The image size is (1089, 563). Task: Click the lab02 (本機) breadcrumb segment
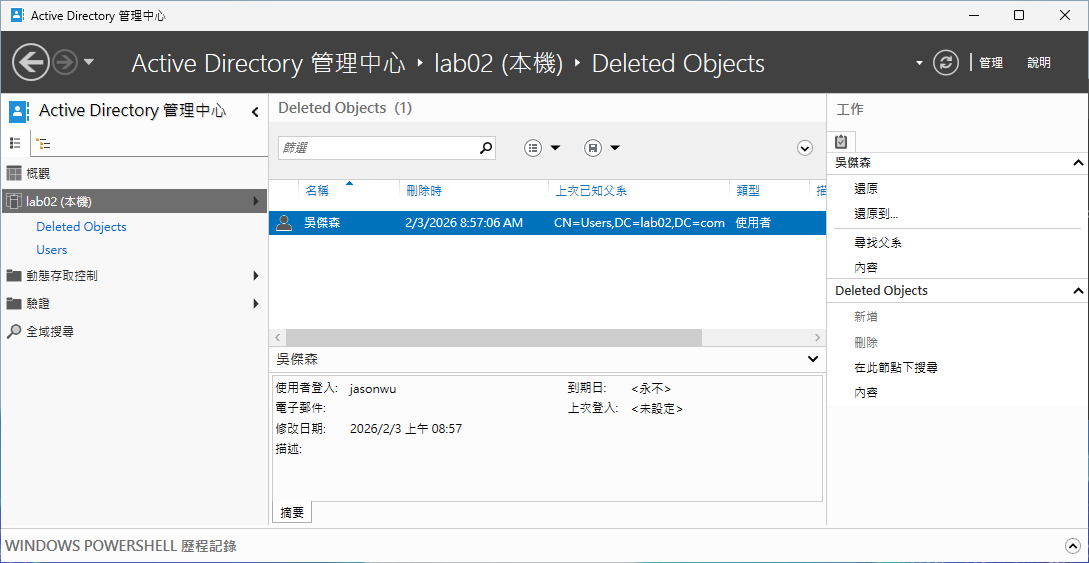tap(498, 63)
